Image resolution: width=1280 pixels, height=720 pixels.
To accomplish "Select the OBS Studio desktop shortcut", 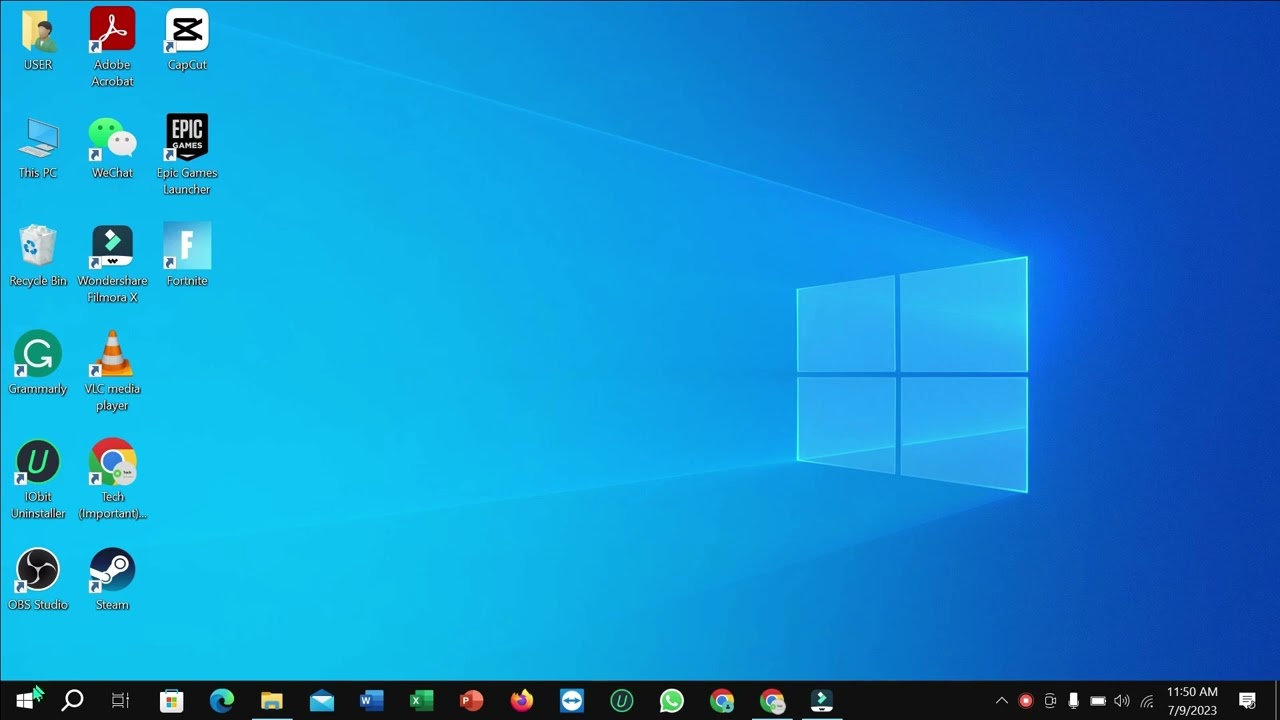I will pyautogui.click(x=38, y=580).
